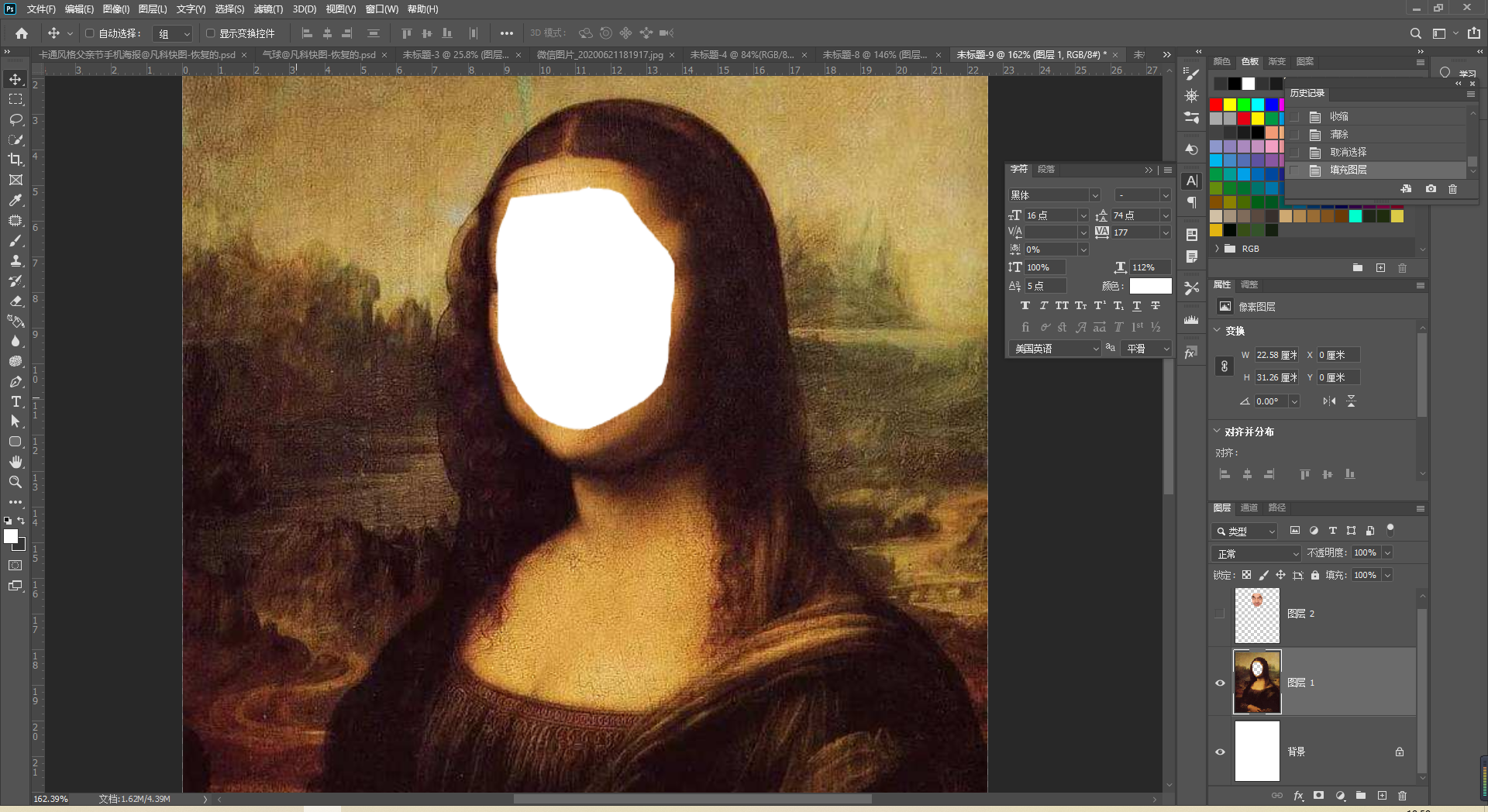
Task: Click the three-dot more options button
Action: coord(506,33)
